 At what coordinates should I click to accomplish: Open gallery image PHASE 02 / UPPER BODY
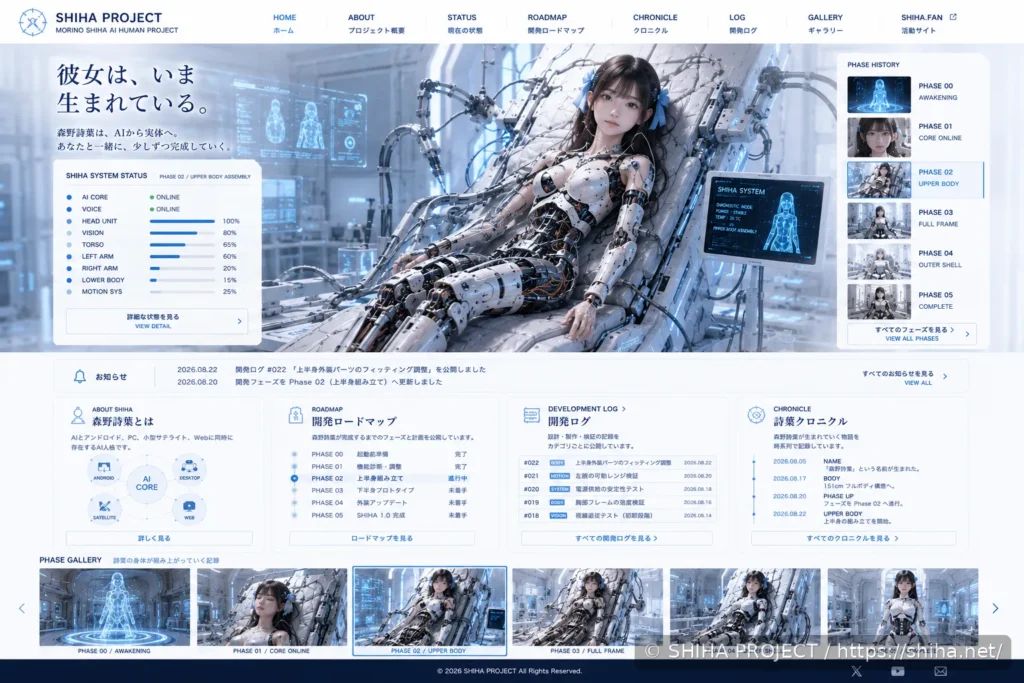tap(429, 607)
